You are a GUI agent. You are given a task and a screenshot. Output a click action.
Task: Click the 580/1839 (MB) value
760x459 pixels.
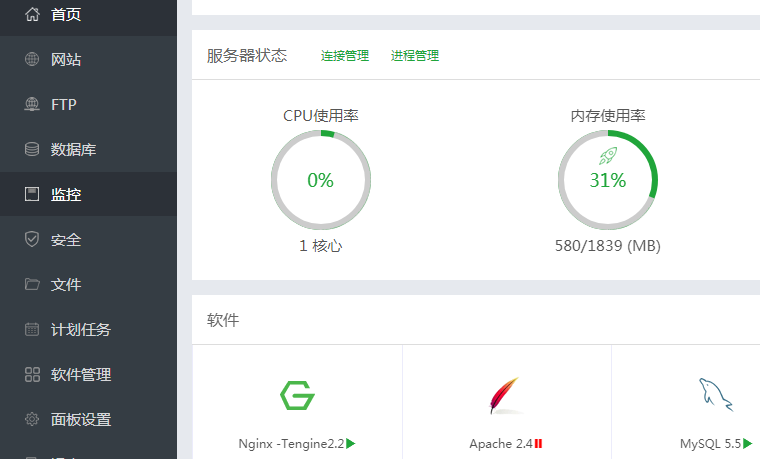(608, 246)
